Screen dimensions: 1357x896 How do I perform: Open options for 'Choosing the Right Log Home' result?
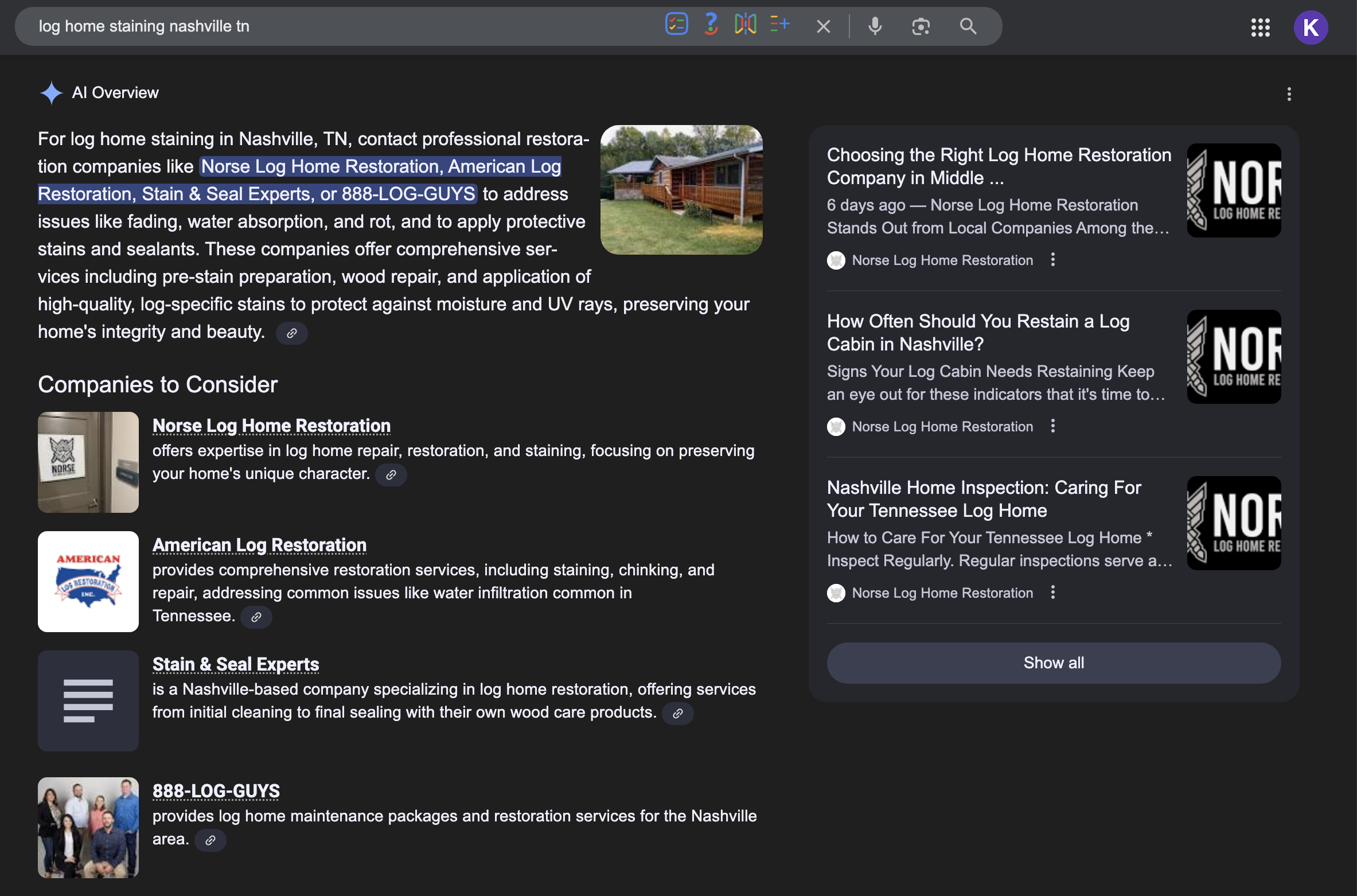[1052, 260]
